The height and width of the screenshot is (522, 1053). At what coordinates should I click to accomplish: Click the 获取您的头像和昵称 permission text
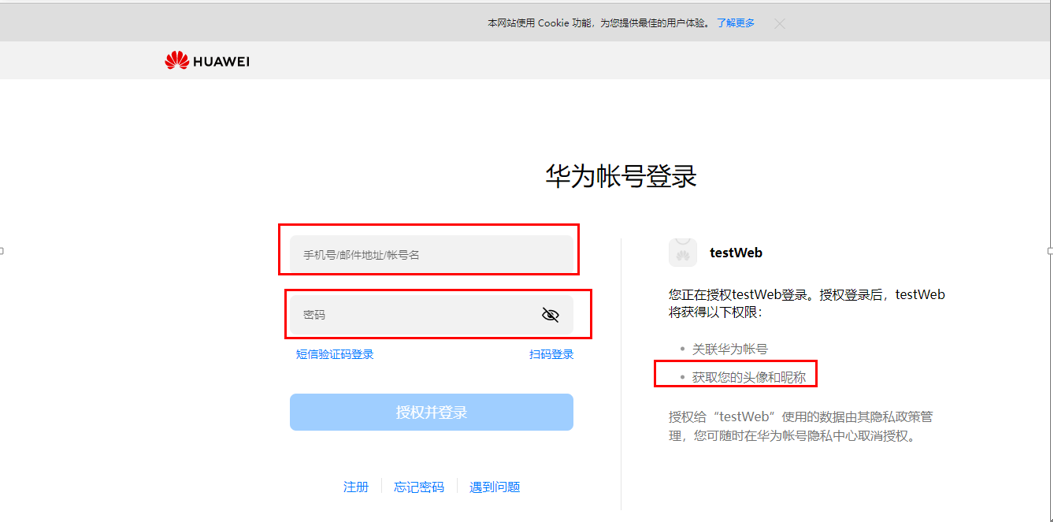point(749,378)
